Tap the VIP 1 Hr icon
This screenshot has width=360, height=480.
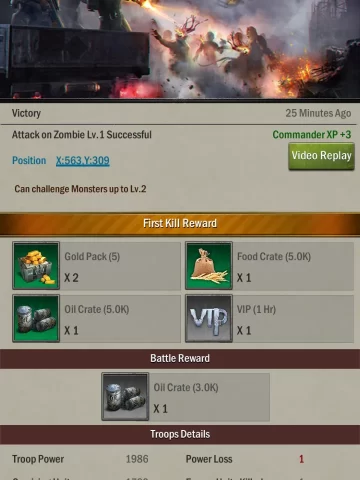(x=209, y=318)
